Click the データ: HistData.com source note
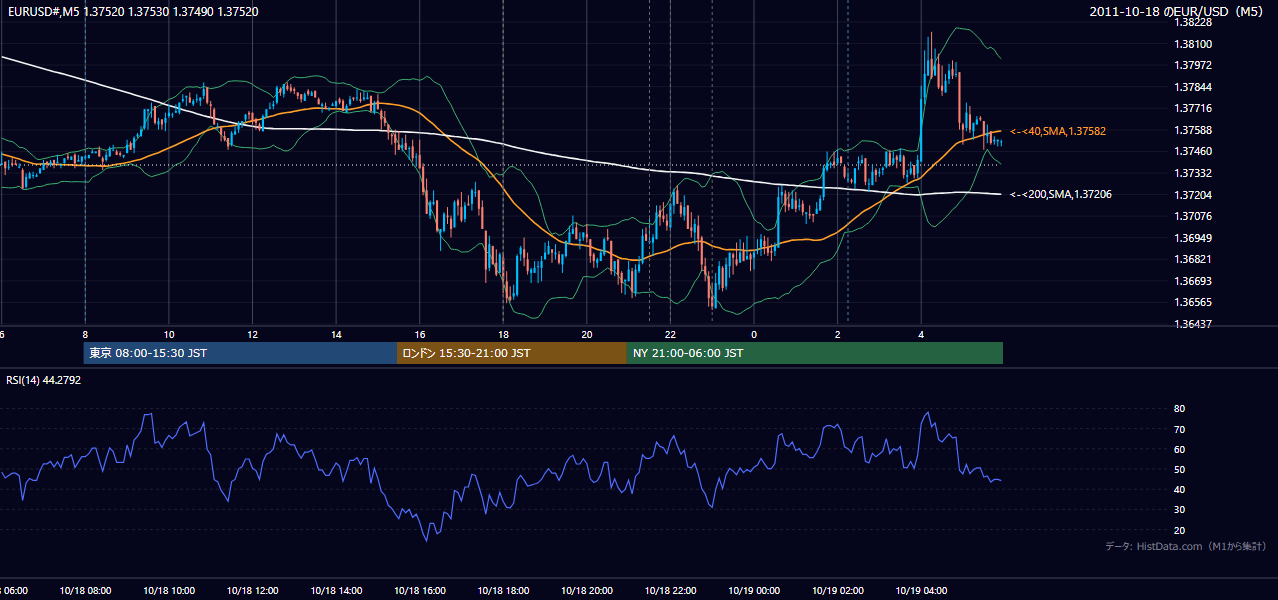The width and height of the screenshot is (1278, 600). click(1185, 546)
